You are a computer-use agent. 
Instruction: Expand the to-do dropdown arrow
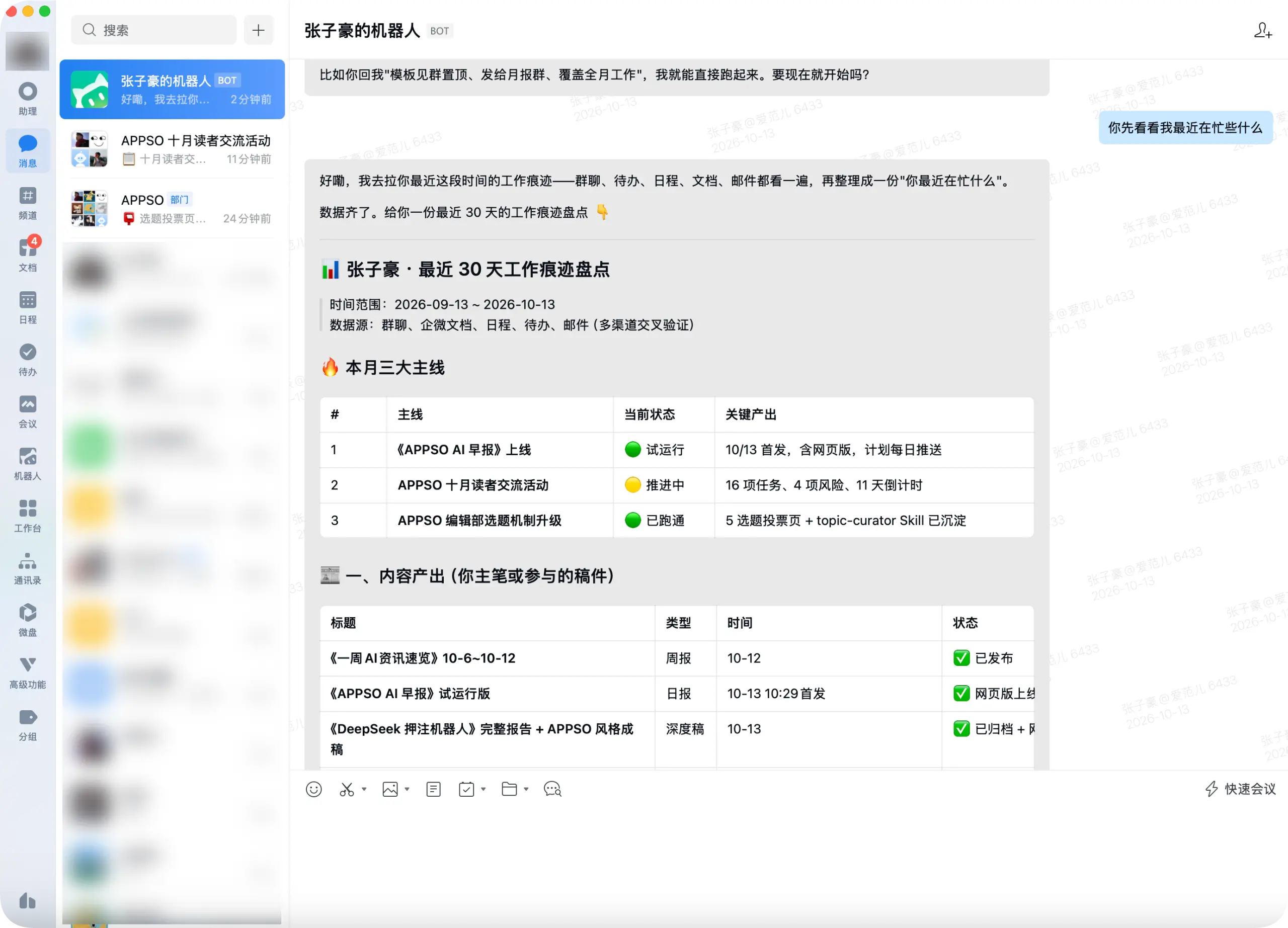[484, 789]
